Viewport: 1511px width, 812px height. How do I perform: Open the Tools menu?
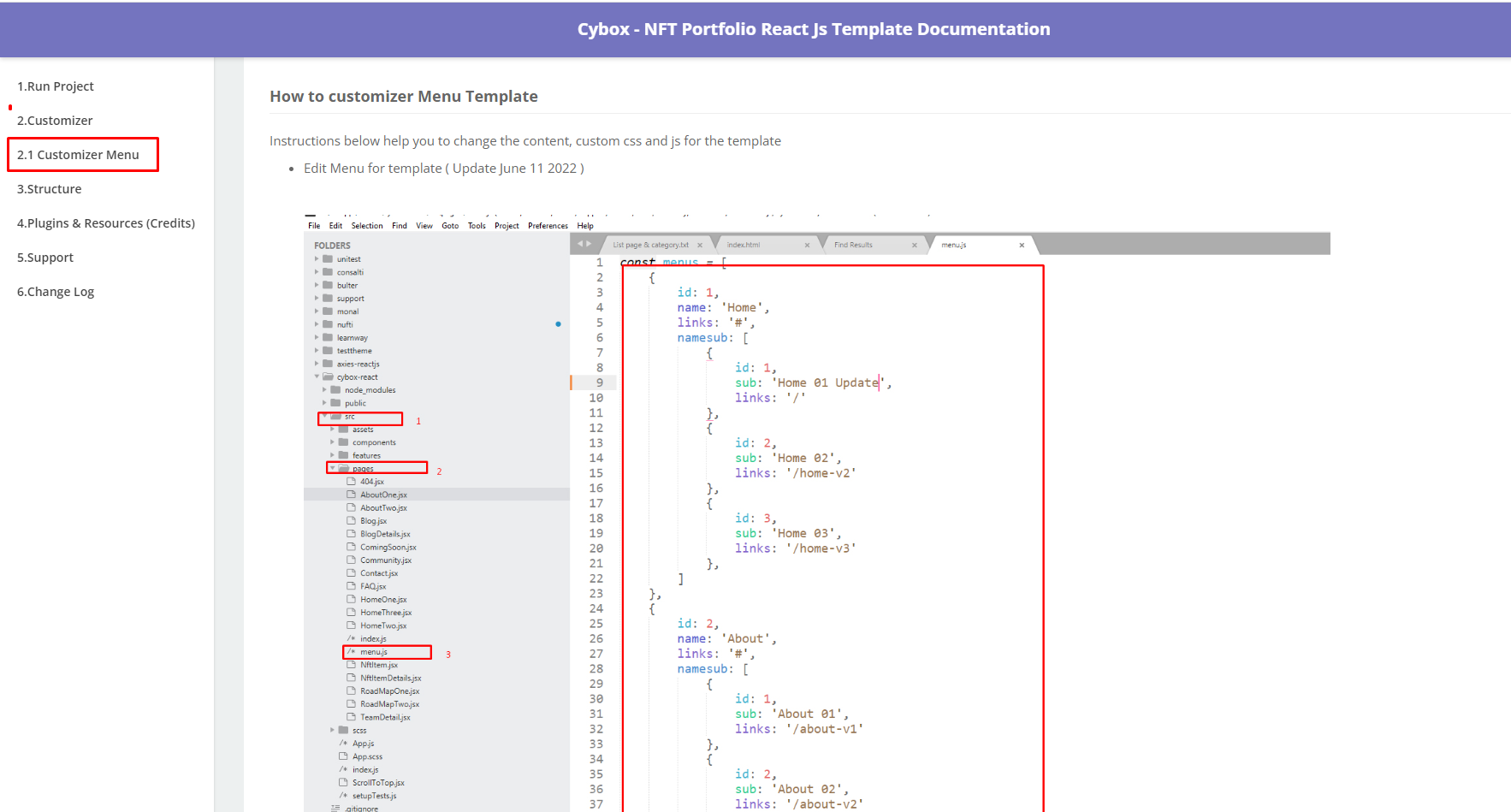(x=477, y=226)
